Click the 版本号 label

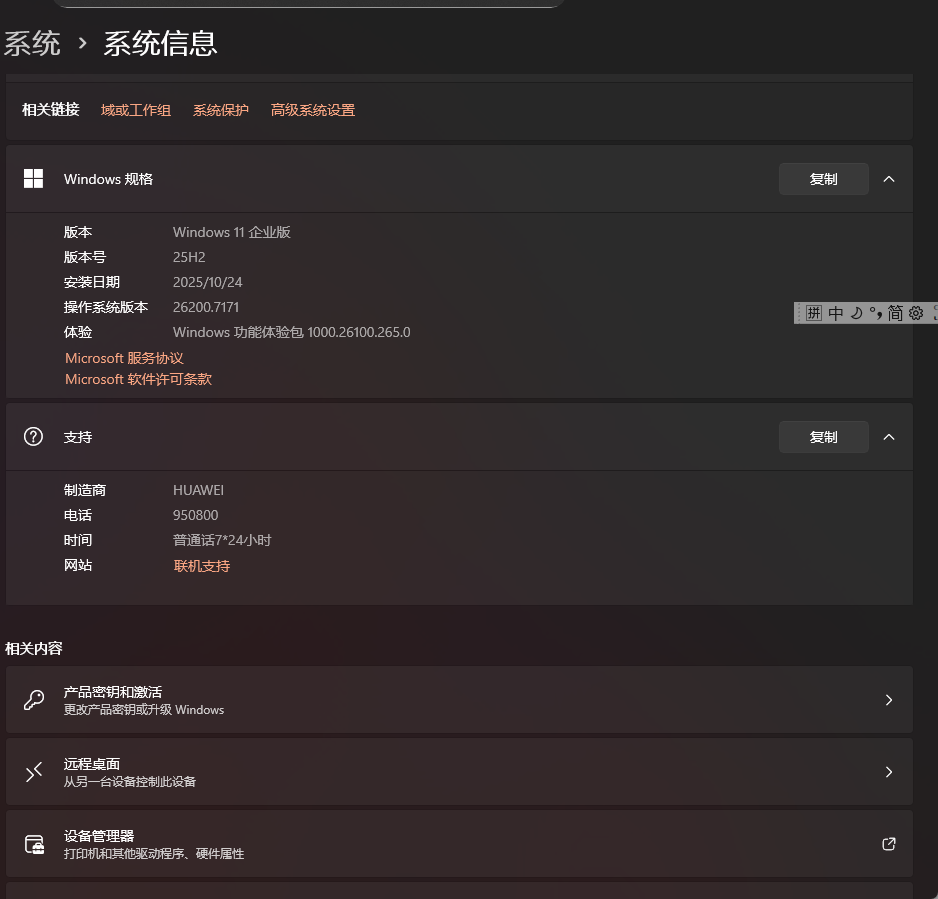coord(85,257)
